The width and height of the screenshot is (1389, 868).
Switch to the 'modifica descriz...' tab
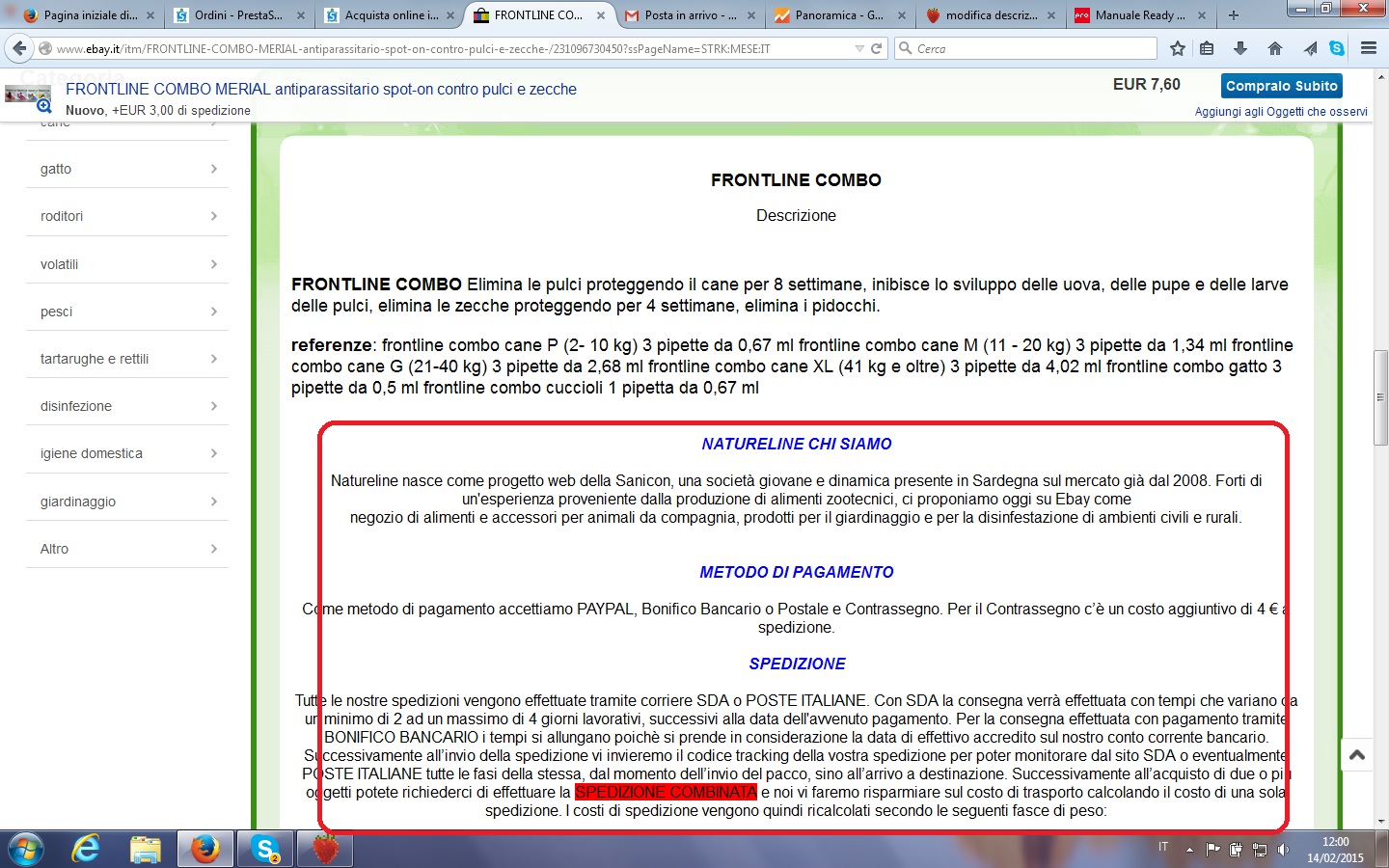point(991,15)
